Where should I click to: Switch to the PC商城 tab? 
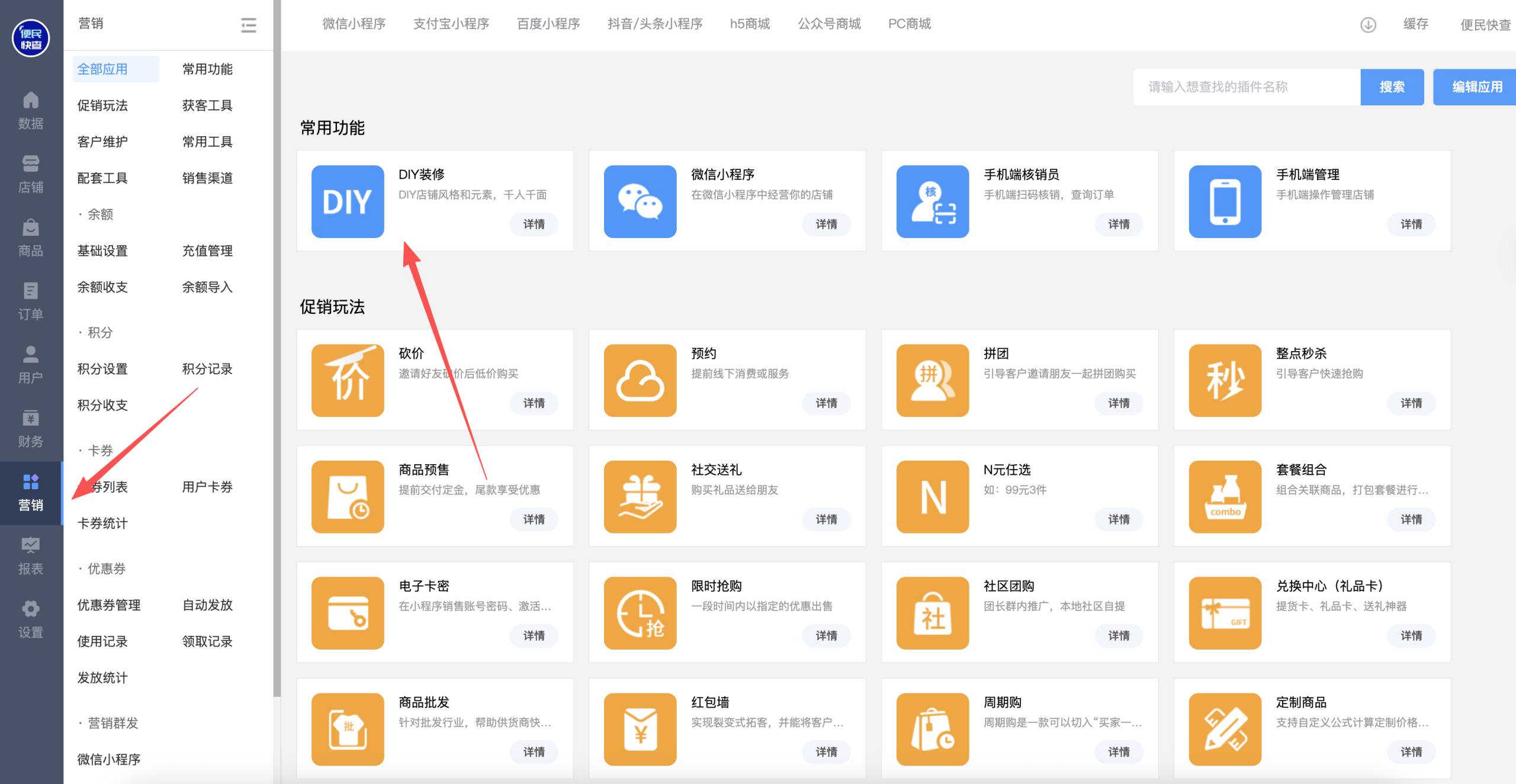coord(909,24)
